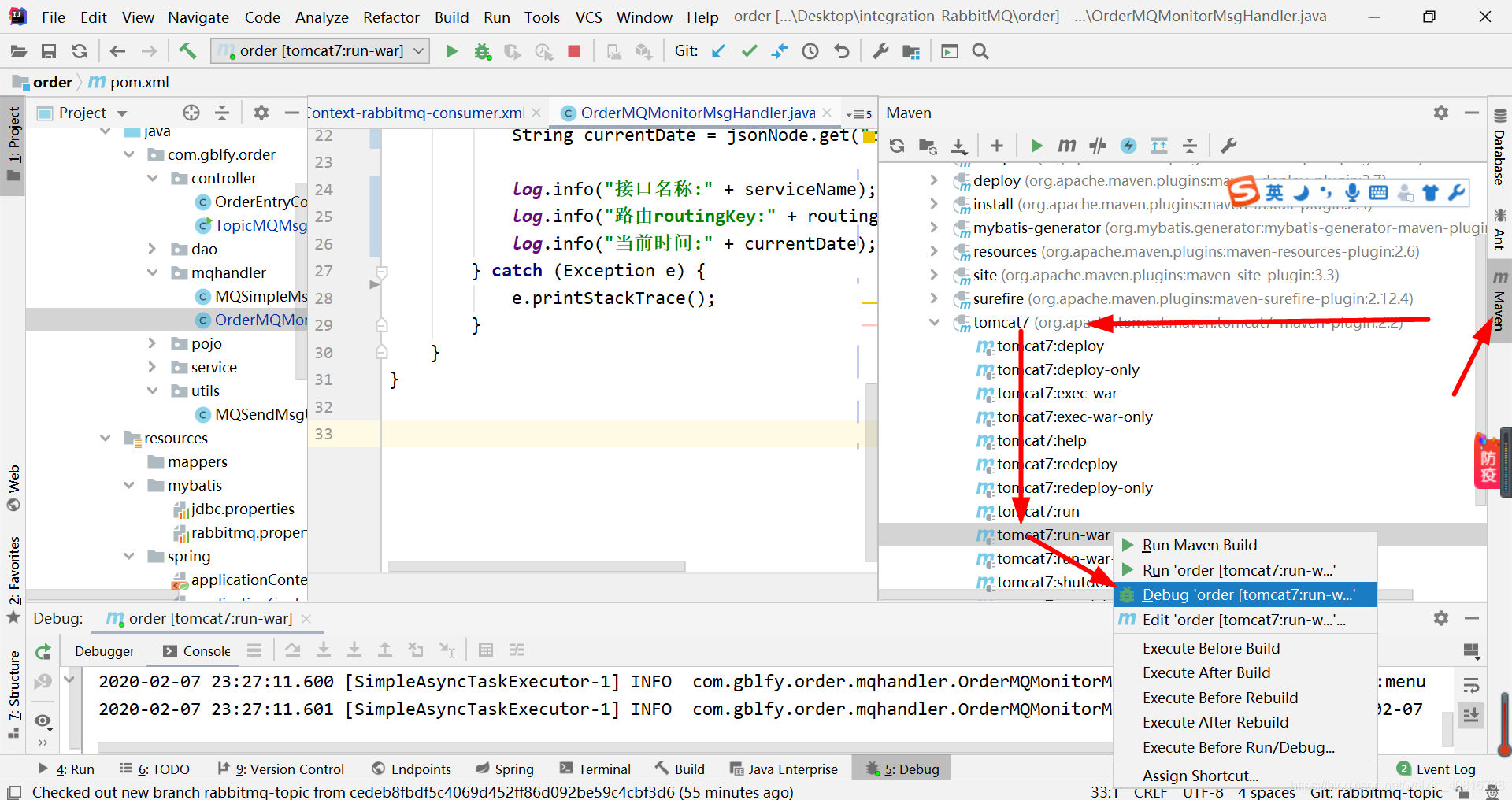Click Git update project blue arrow
1512x800 pixels.
tap(718, 51)
